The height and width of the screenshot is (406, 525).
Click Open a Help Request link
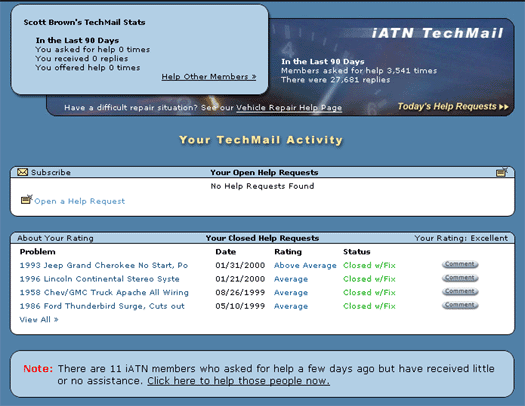click(x=79, y=201)
